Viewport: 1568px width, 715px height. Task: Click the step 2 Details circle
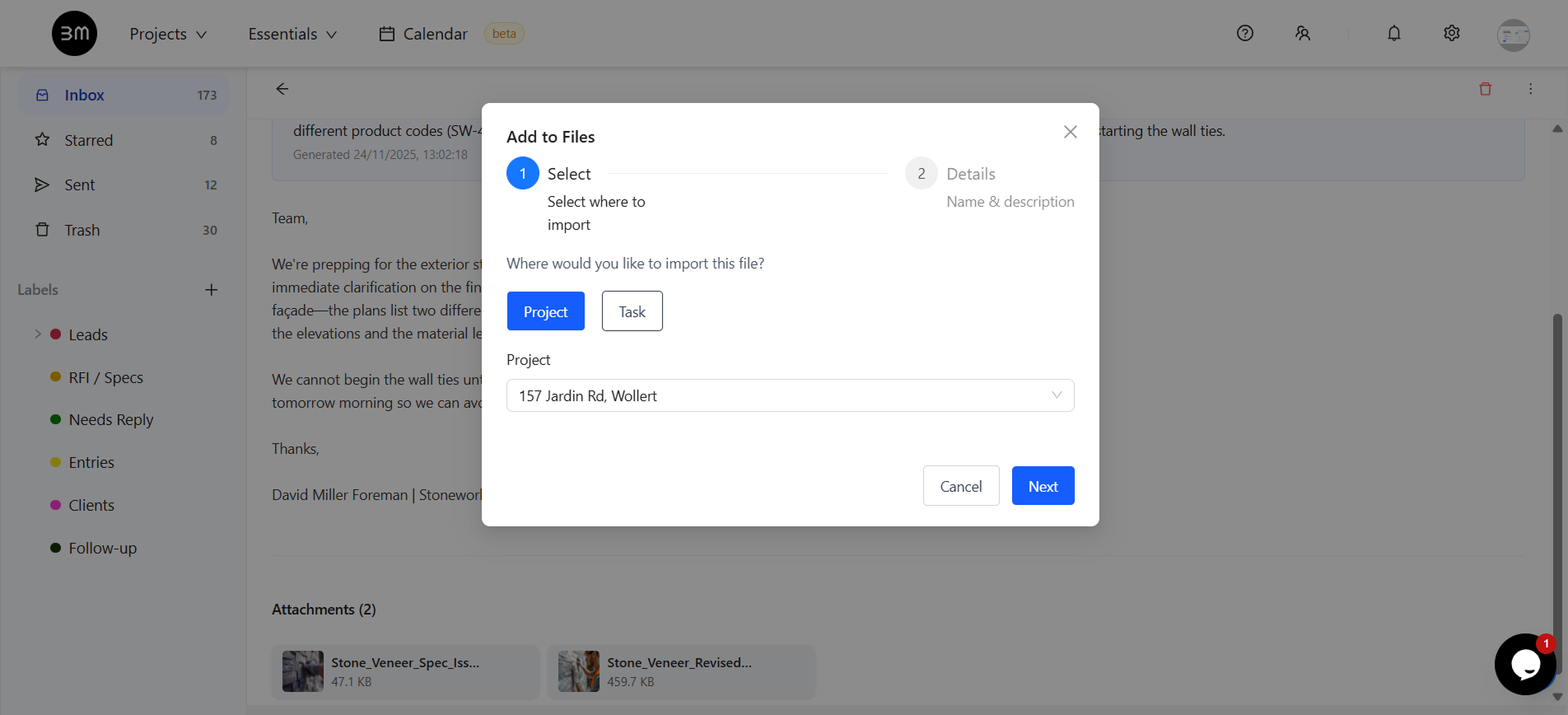[x=922, y=174]
